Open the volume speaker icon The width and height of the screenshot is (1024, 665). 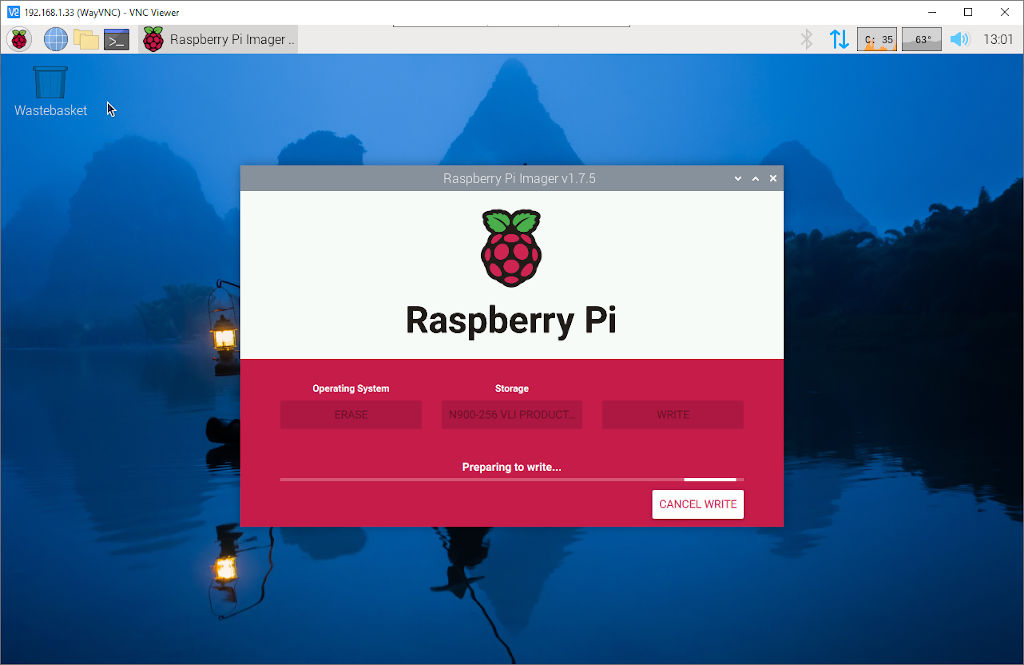959,39
